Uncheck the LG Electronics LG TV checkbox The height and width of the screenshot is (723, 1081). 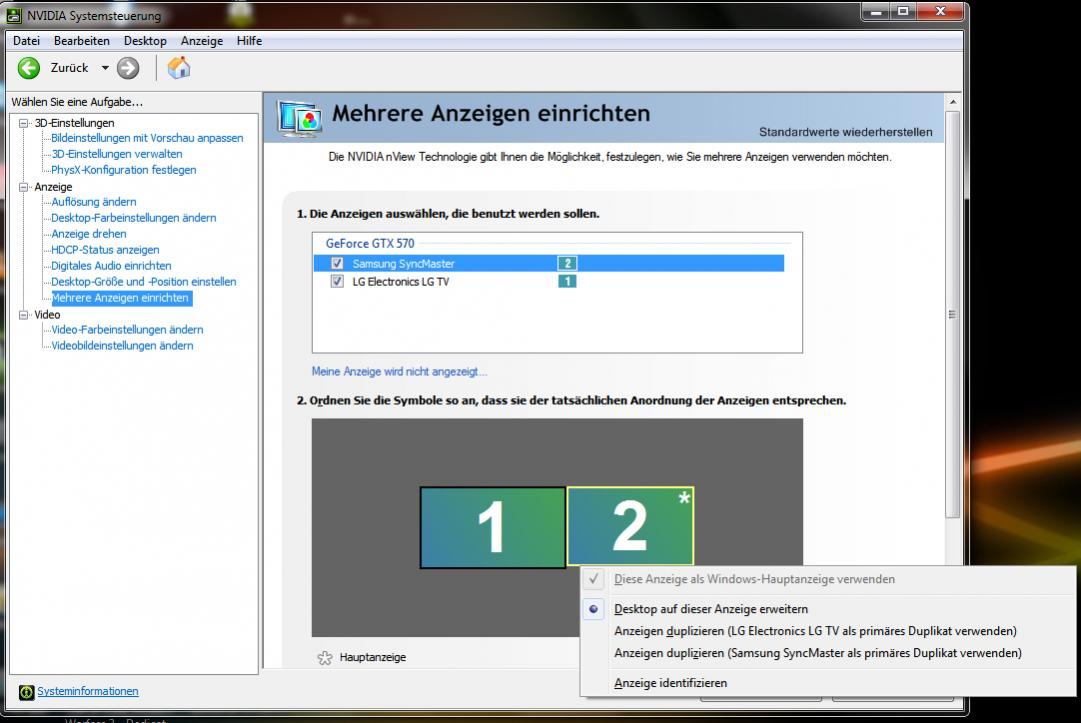point(337,281)
